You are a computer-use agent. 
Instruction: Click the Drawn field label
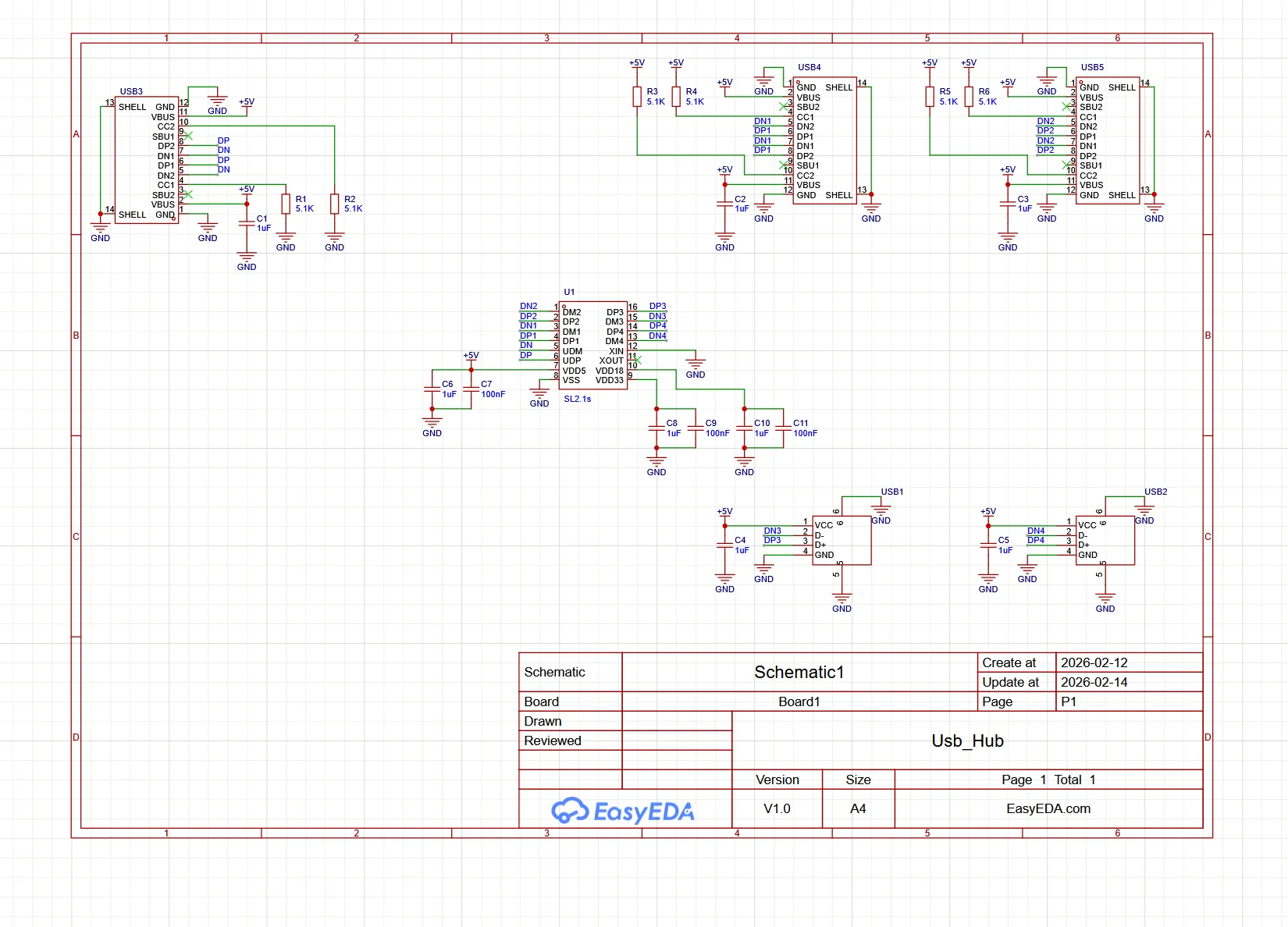click(543, 721)
